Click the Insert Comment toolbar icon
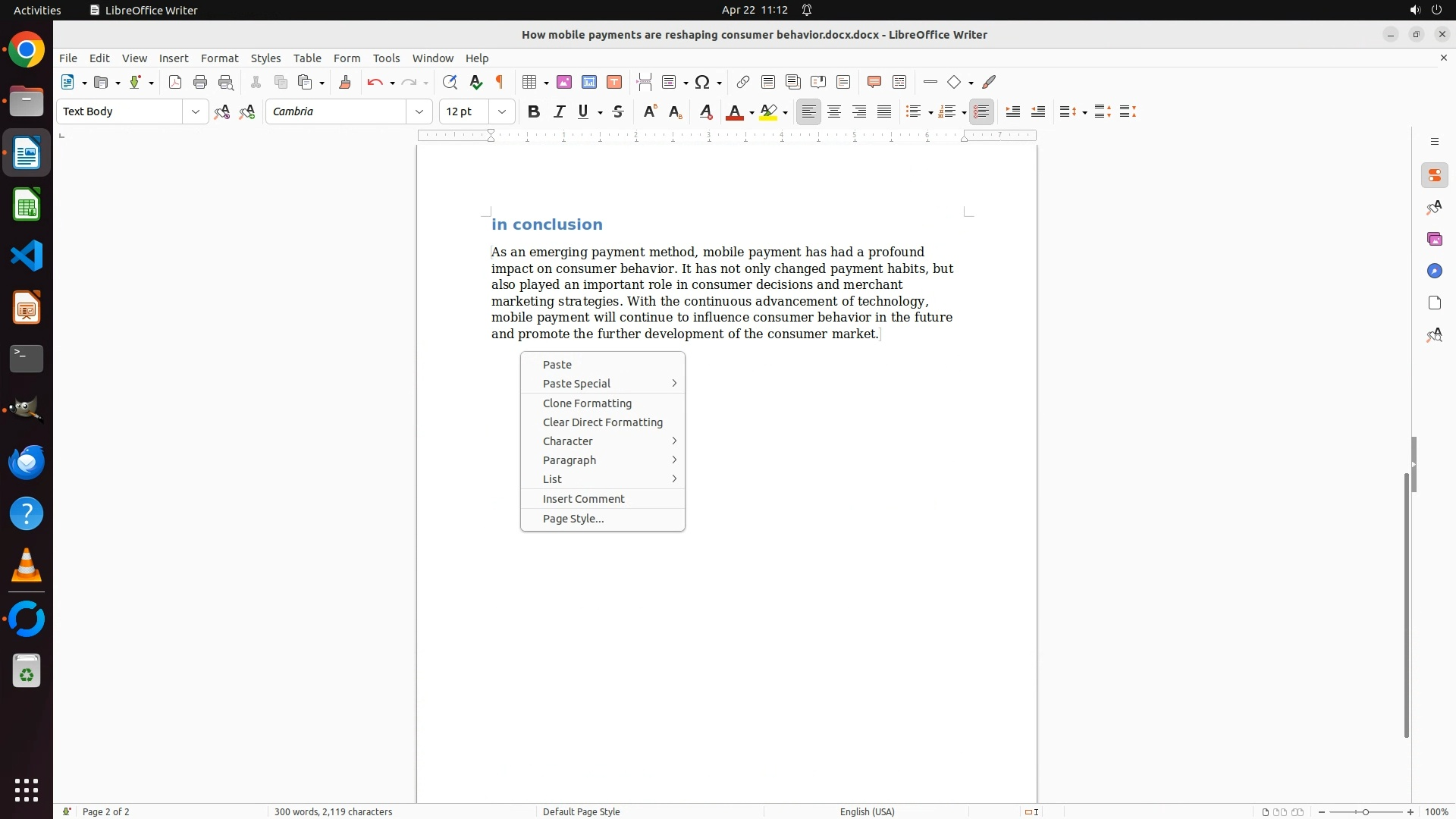Screen dimensions: 1456x819 874,82
